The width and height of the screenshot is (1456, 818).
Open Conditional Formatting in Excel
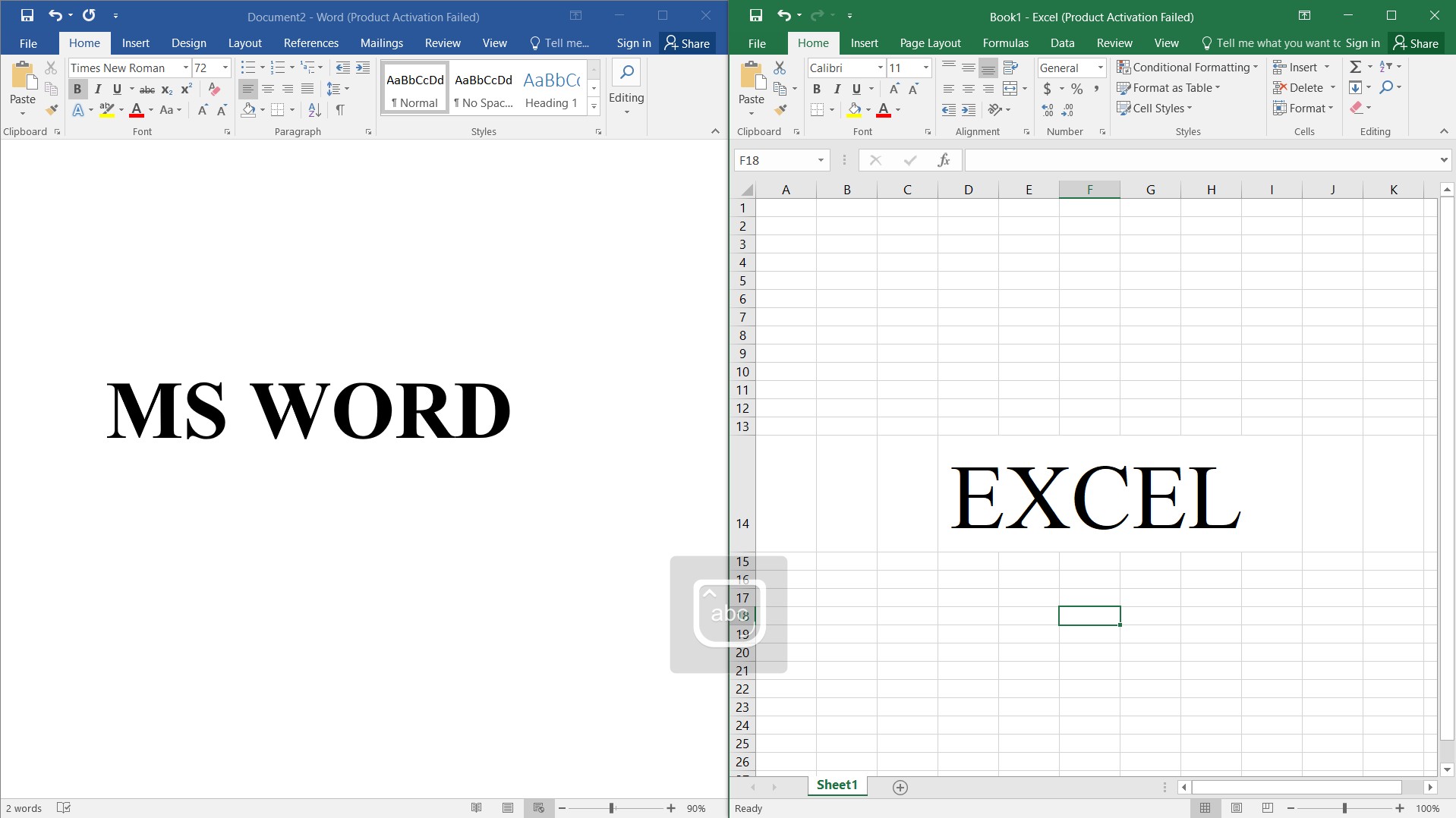(1187, 67)
